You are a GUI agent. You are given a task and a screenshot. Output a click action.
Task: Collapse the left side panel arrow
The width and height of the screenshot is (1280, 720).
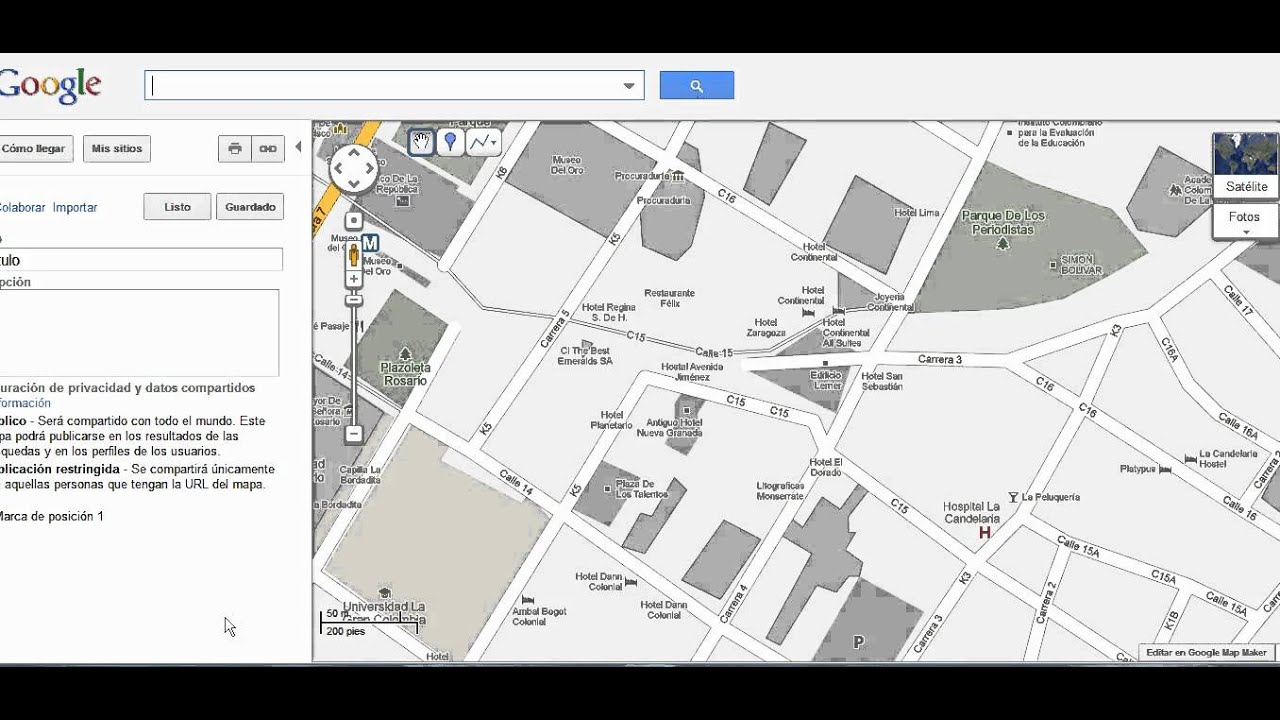pos(298,147)
